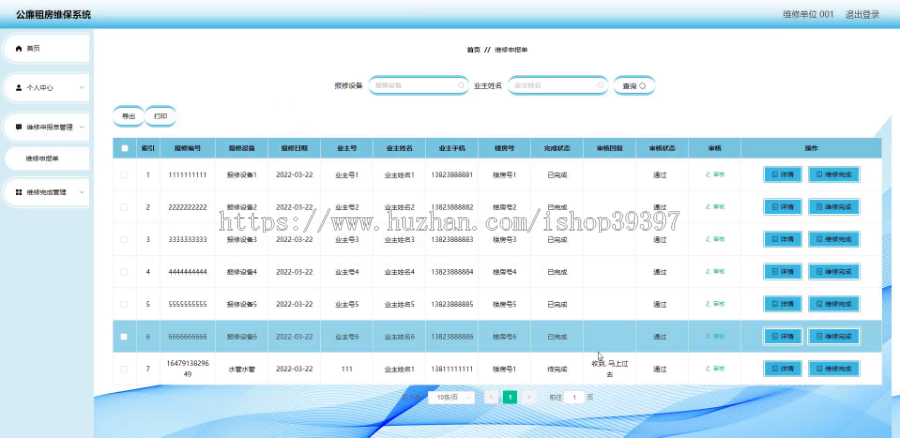
Task: Click the 导出 export button
Action: pos(128,116)
